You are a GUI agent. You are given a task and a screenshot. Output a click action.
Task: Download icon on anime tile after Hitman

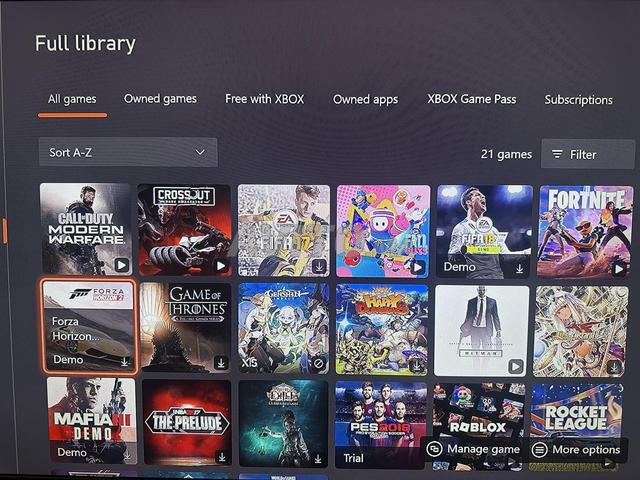point(614,367)
